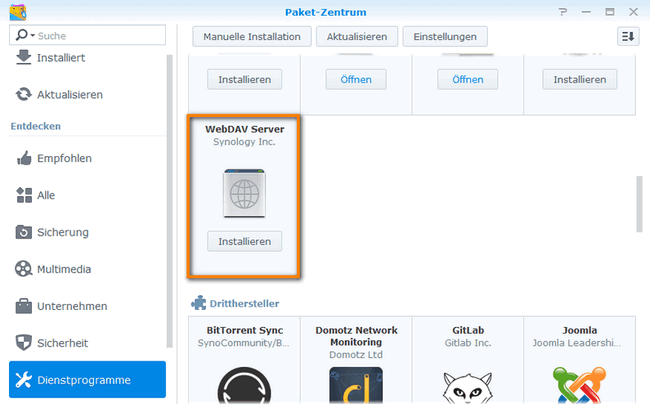The image size is (650, 404).
Task: Open the Empfohlen category
Action: coord(64,158)
